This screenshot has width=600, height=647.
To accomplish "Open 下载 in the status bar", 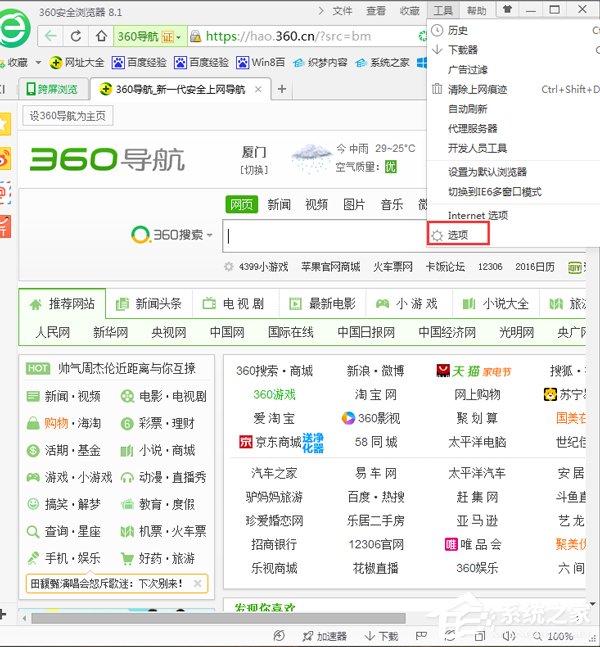I will click(381, 636).
